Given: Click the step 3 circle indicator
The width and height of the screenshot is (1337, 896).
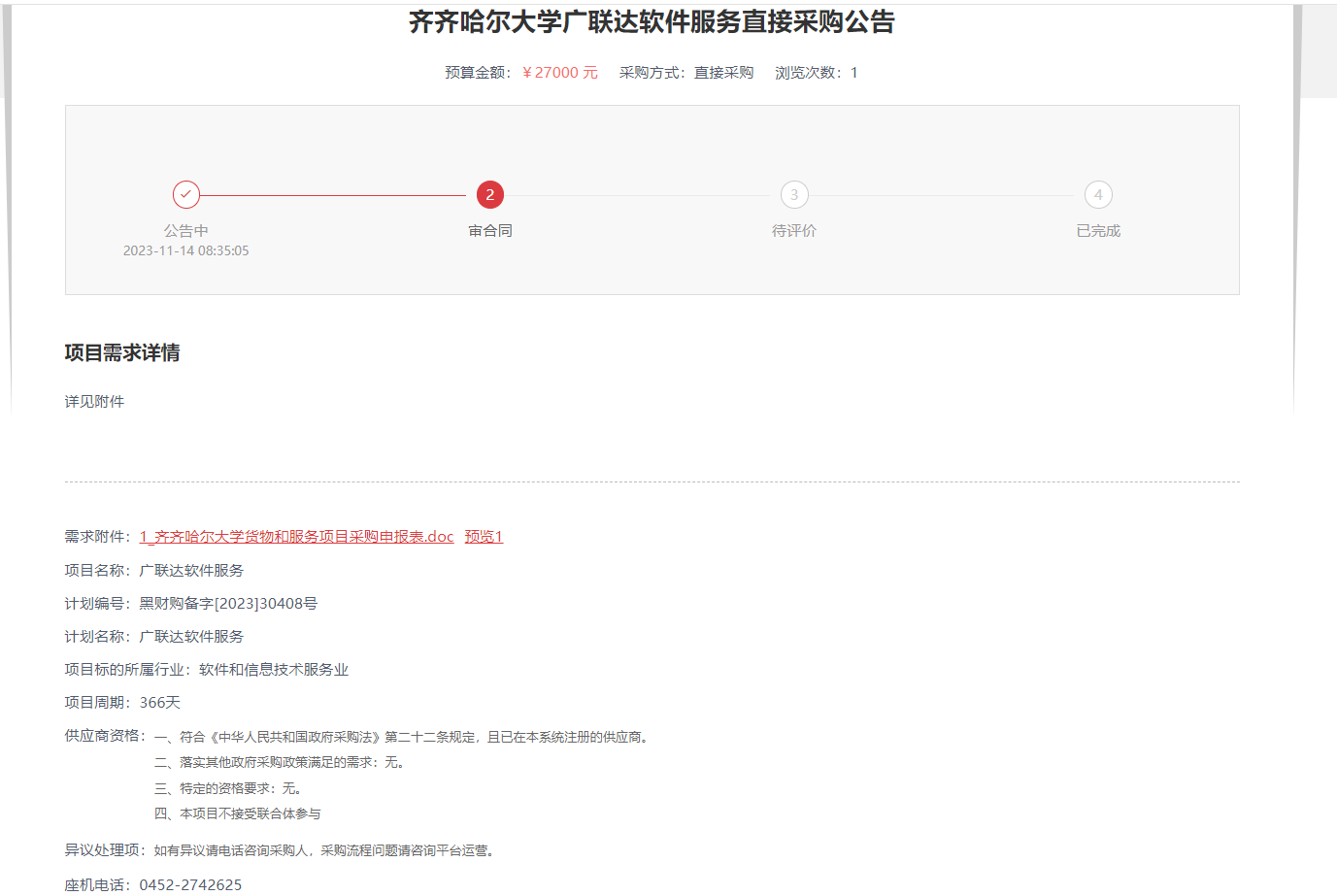Looking at the screenshot, I should point(794,195).
